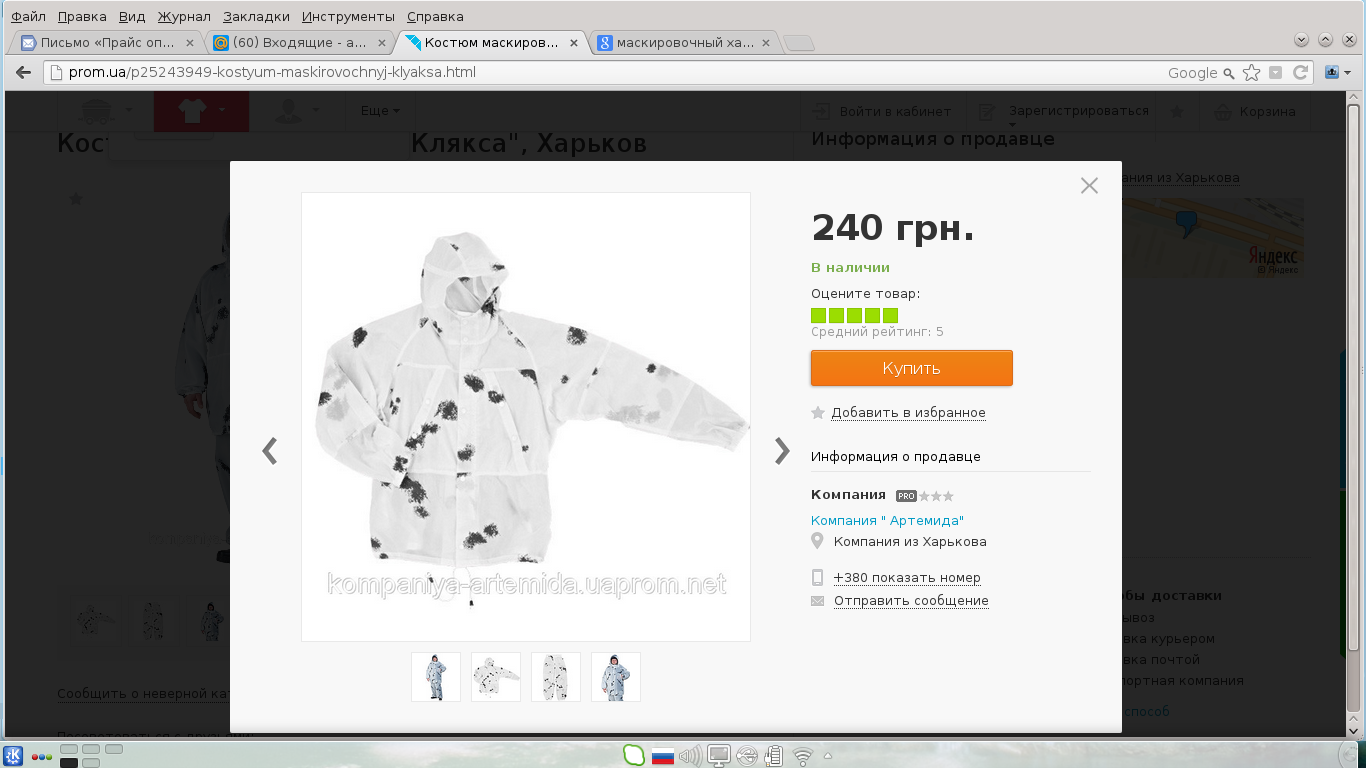This screenshot has height=768, width=1366.
Task: Click the monitor display tray icon
Action: (x=718, y=756)
